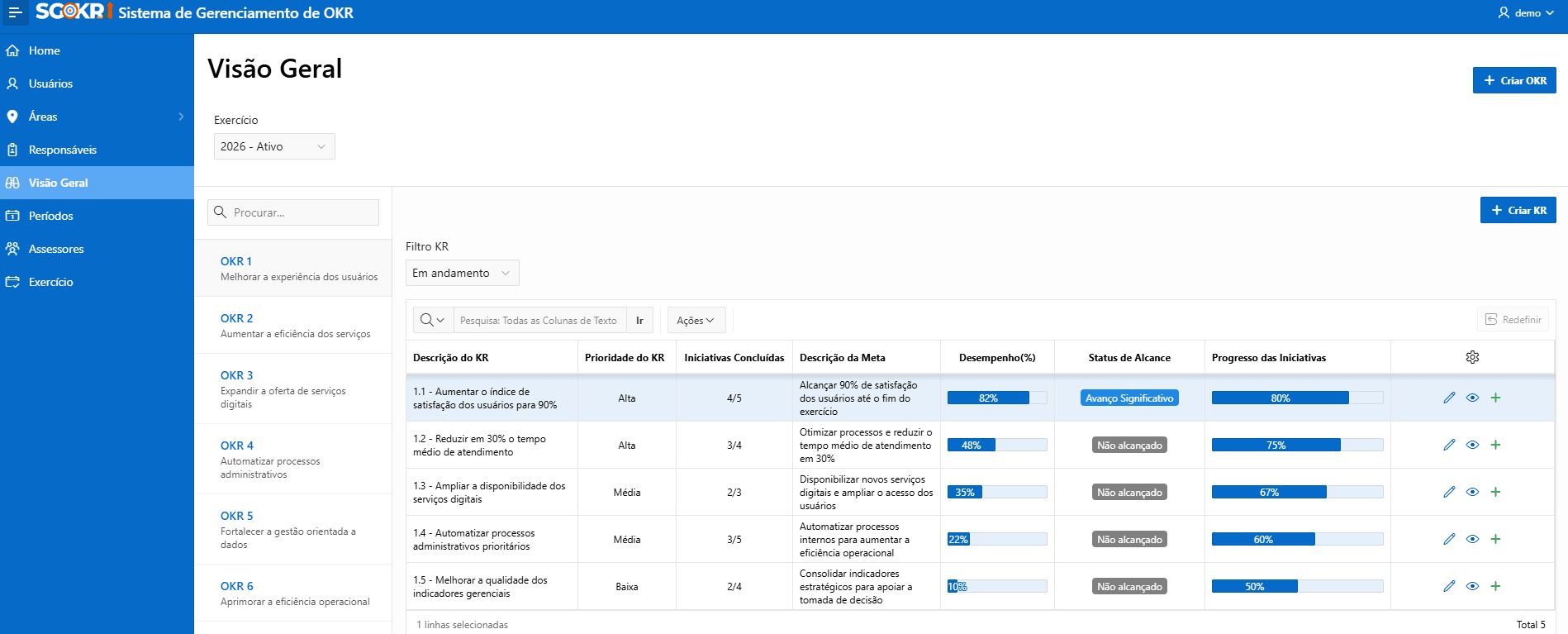Open Responsáveis in sidebar
1568x634 pixels.
click(x=97, y=150)
